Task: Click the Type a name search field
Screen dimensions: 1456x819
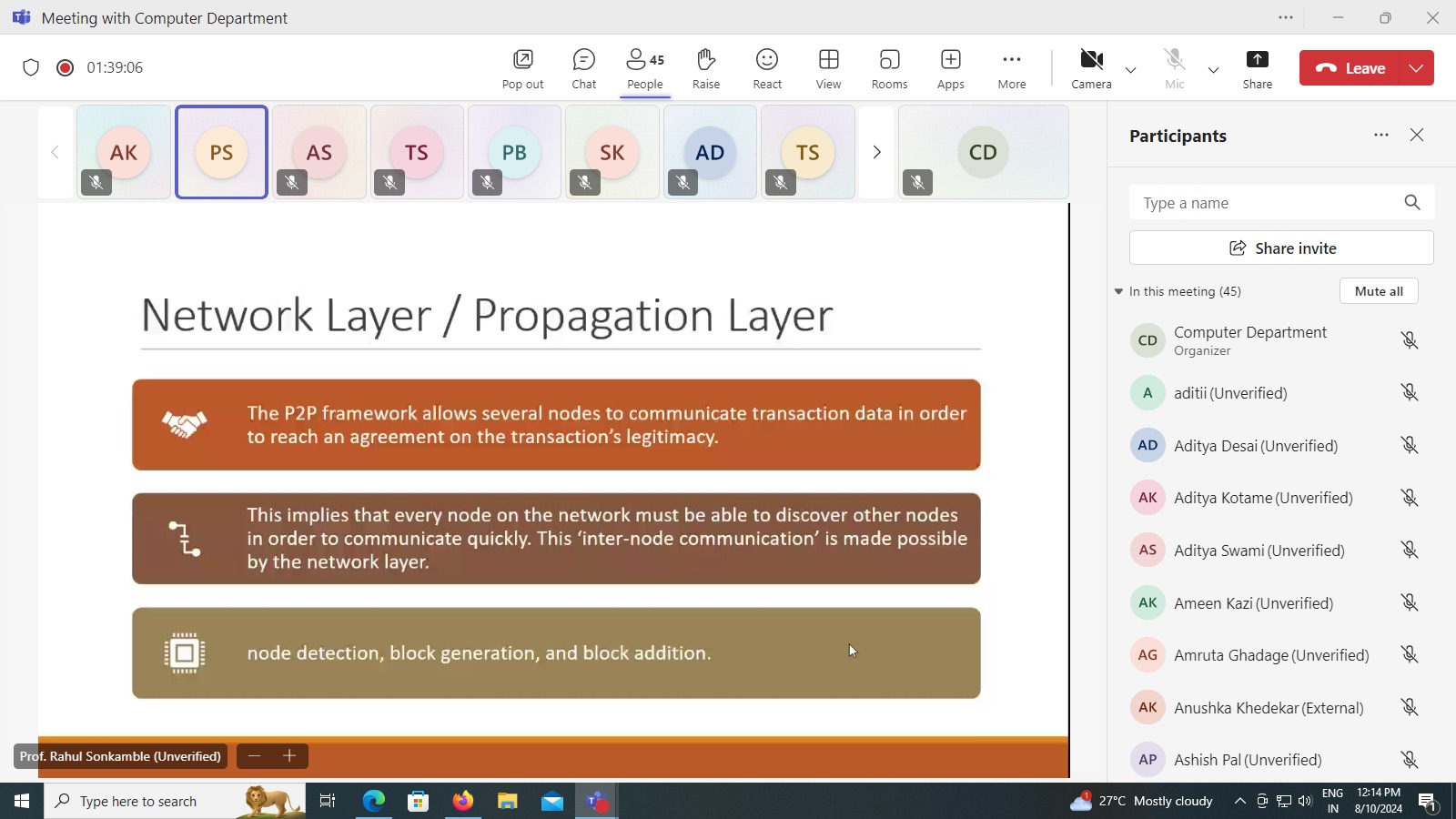Action: tap(1267, 203)
